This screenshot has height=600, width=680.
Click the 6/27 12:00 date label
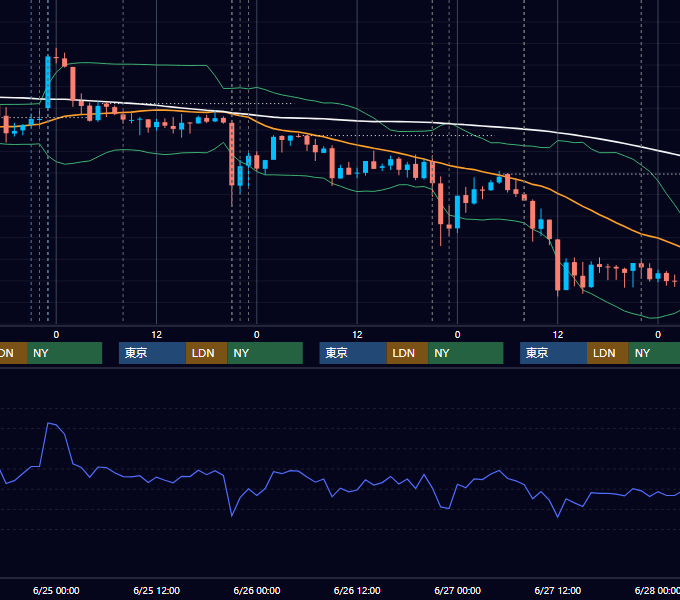tap(558, 590)
